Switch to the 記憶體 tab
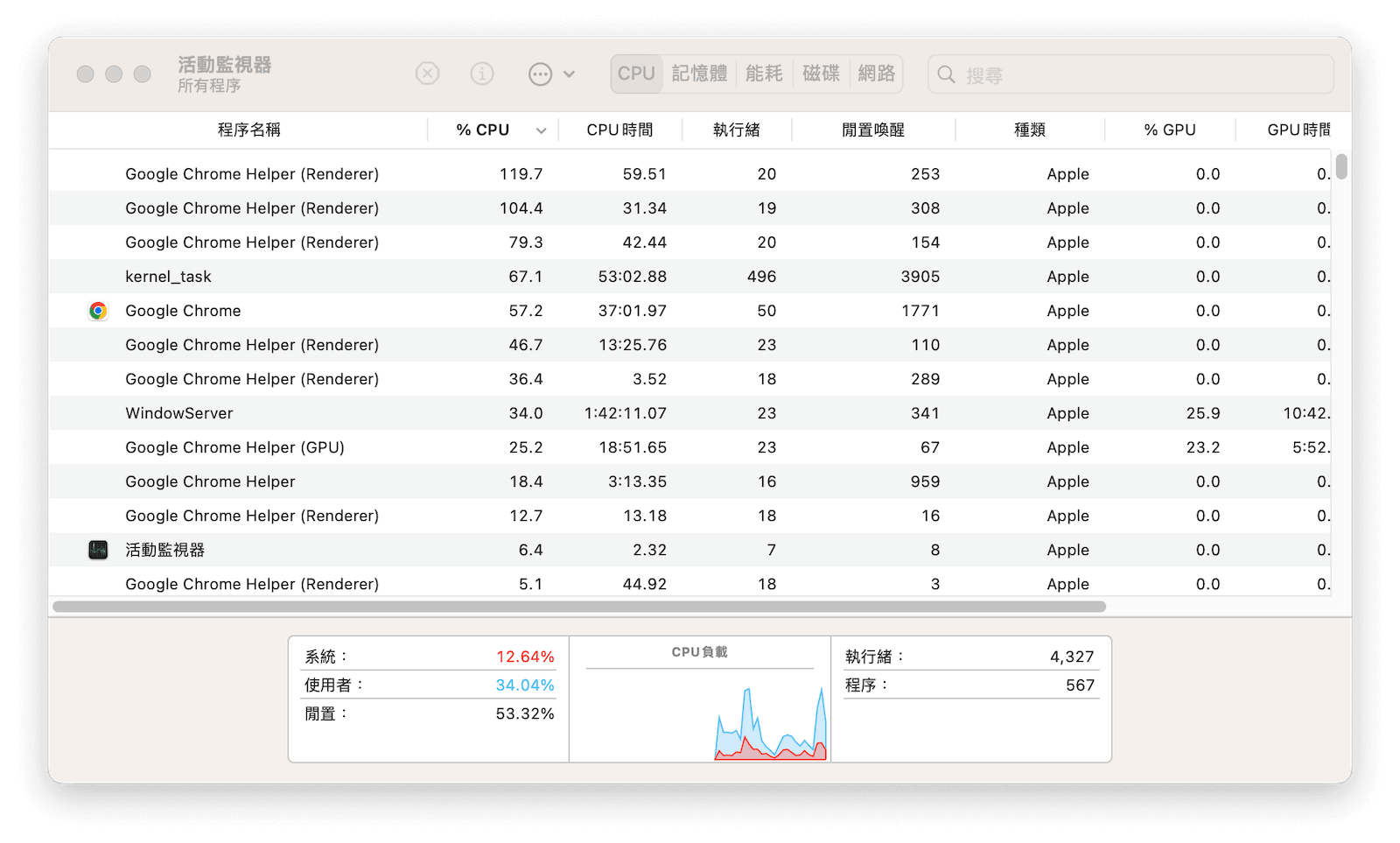Screen dimensions: 1400x843 pyautogui.click(x=700, y=74)
